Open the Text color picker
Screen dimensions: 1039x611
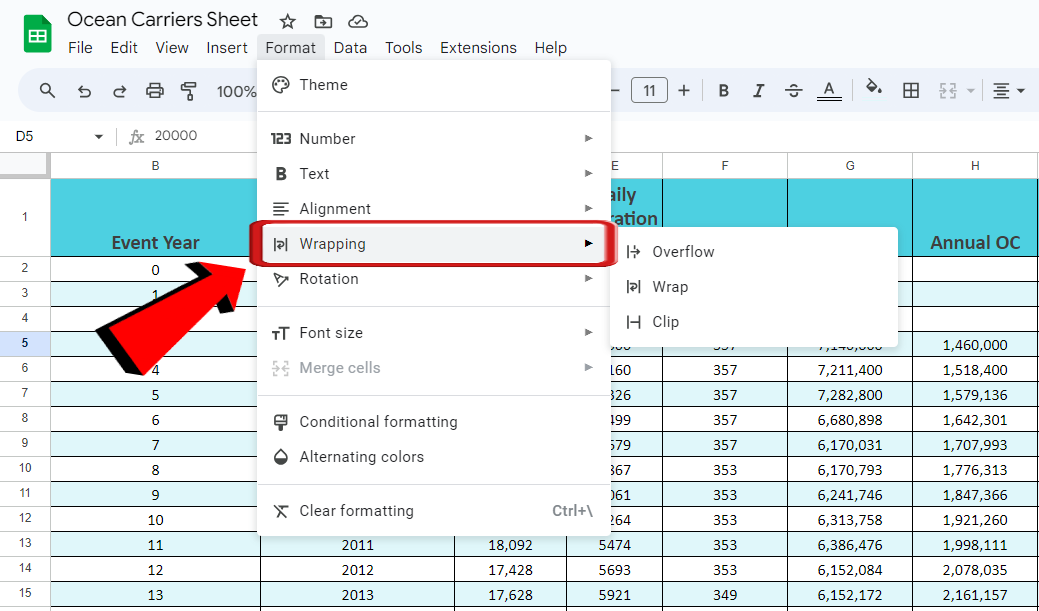tap(828, 90)
